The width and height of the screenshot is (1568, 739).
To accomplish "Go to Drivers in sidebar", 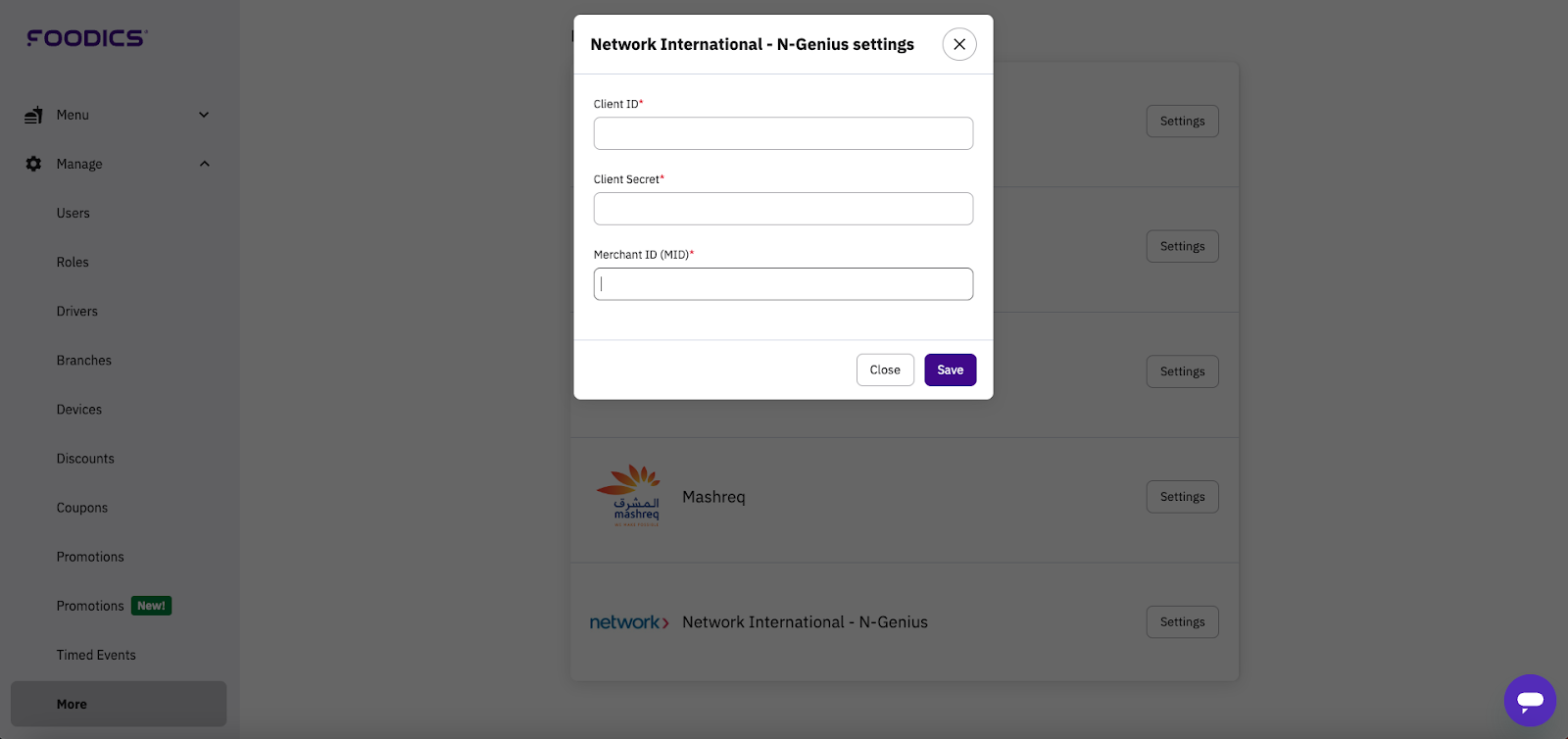I will coord(77,311).
